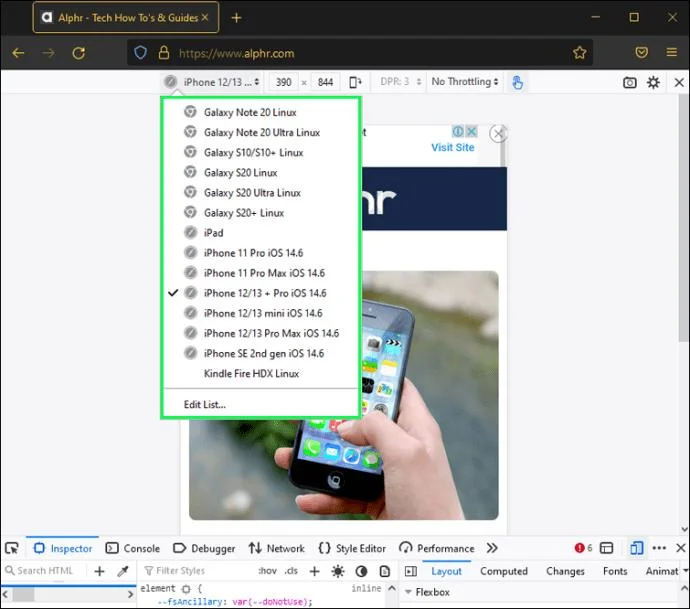This screenshot has height=609, width=690.
Task: Open the device selector dropdown
Action: click(212, 82)
